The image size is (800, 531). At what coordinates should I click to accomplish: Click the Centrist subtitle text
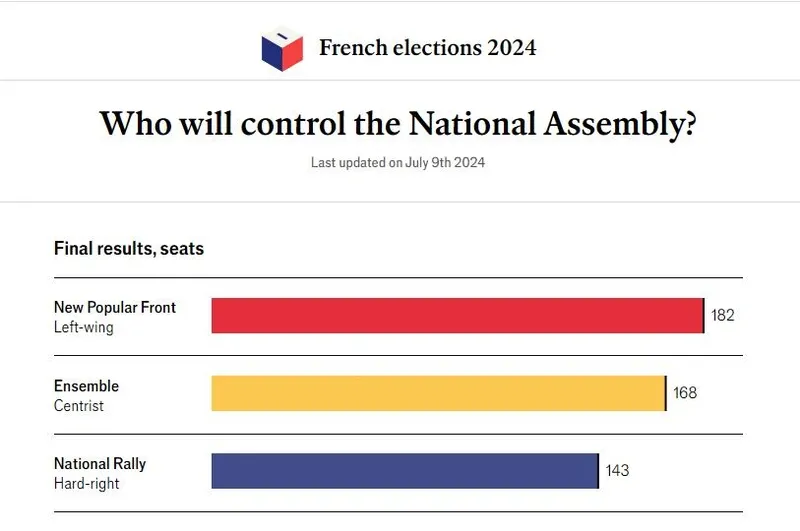(79, 406)
